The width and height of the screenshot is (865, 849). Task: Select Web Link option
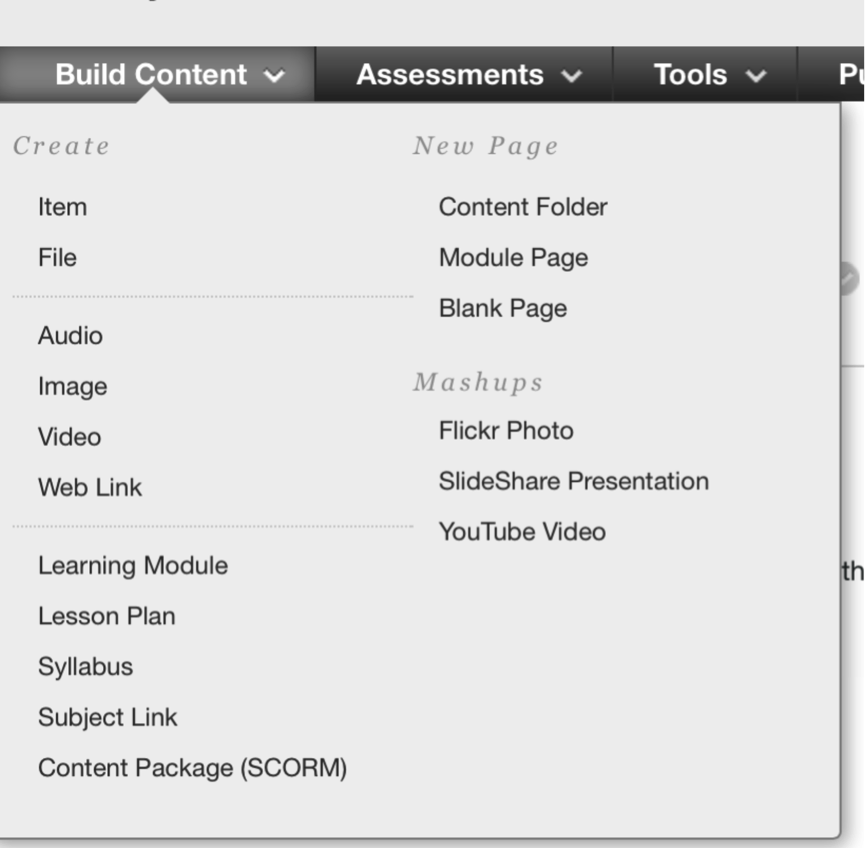[x=90, y=487]
